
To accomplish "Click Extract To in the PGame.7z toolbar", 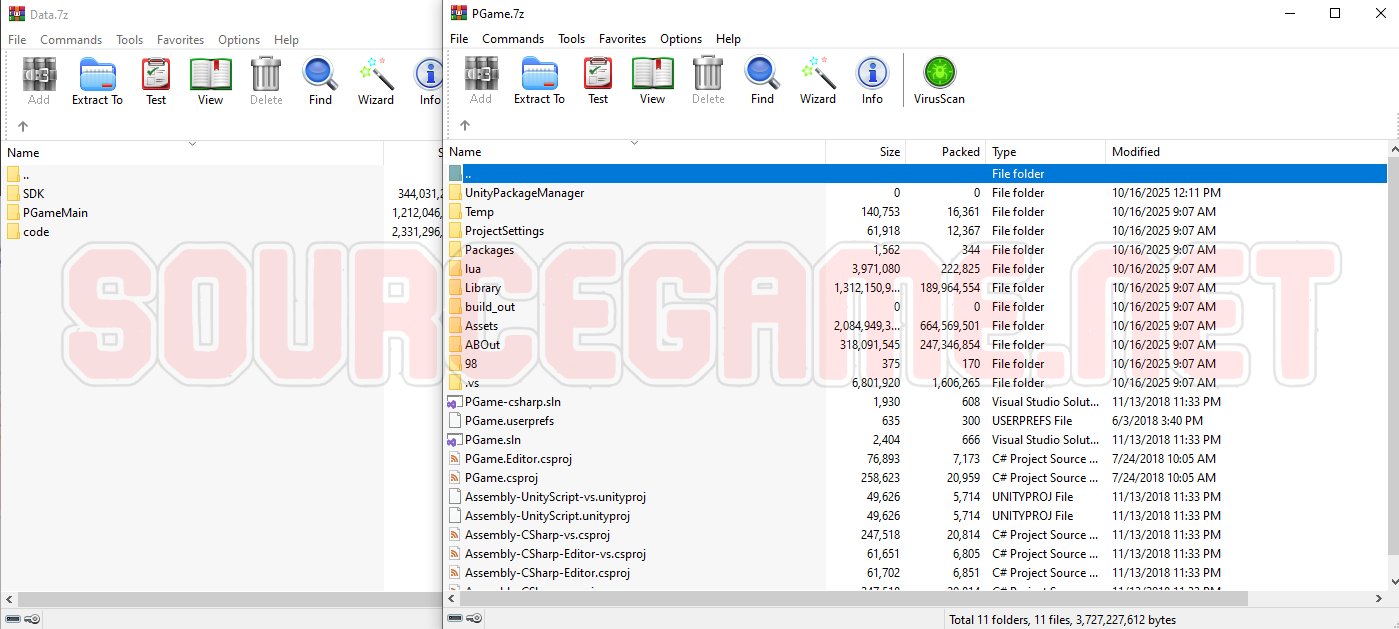I will [x=539, y=80].
